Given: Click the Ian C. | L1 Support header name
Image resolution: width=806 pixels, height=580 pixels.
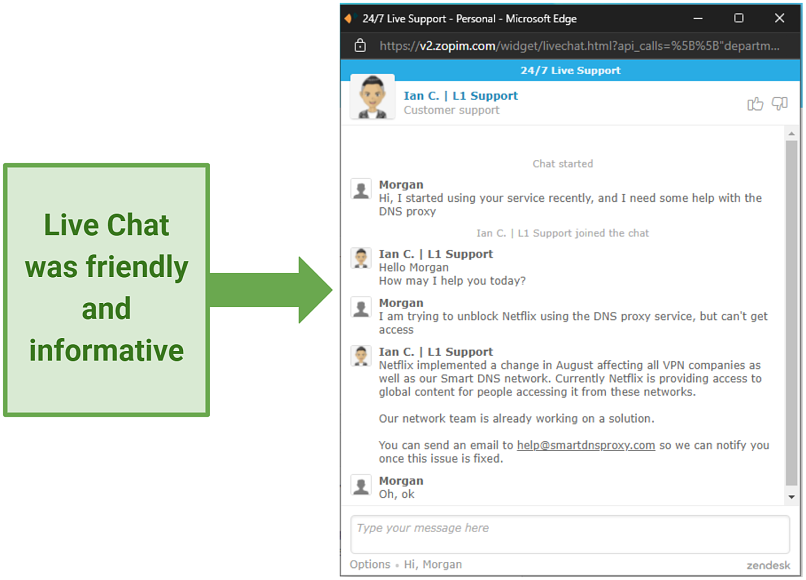Looking at the screenshot, I should (x=461, y=96).
